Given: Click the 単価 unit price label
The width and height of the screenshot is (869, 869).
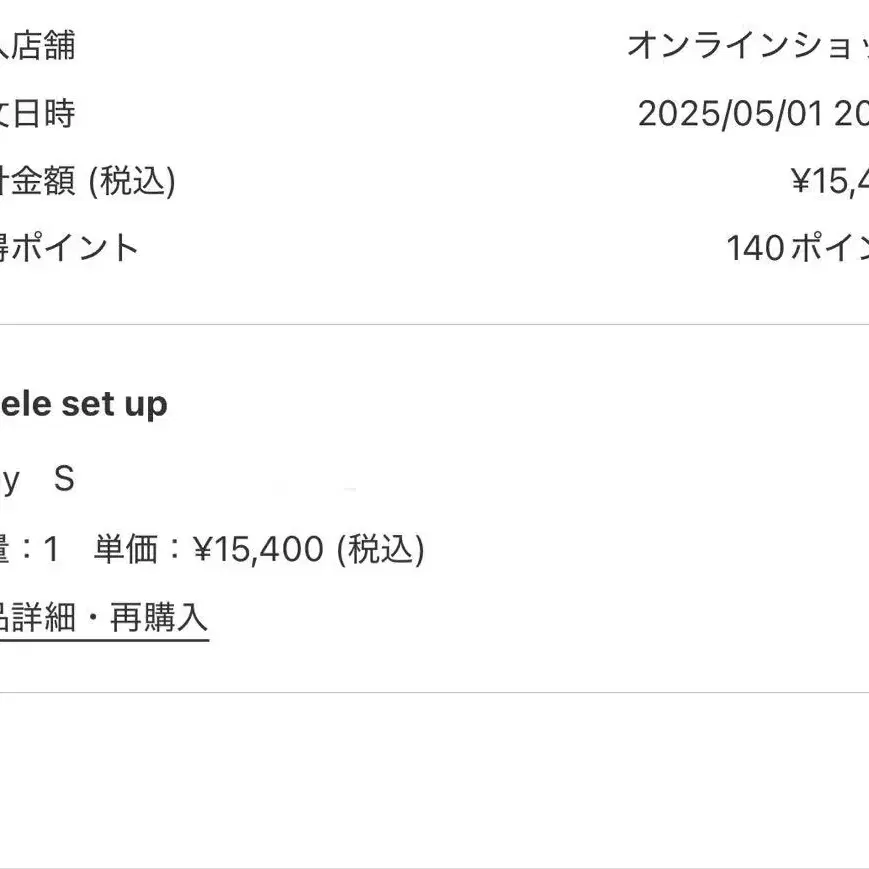Looking at the screenshot, I should (x=126, y=549).
